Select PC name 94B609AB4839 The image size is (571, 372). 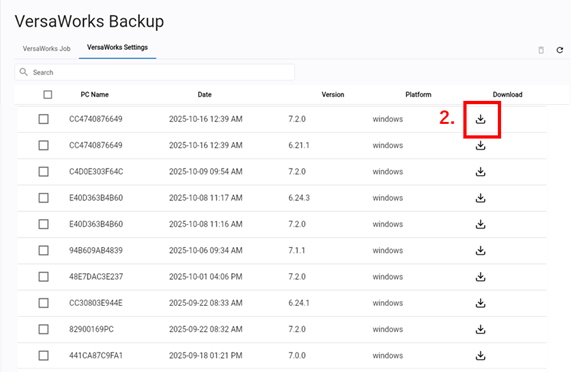pos(96,250)
